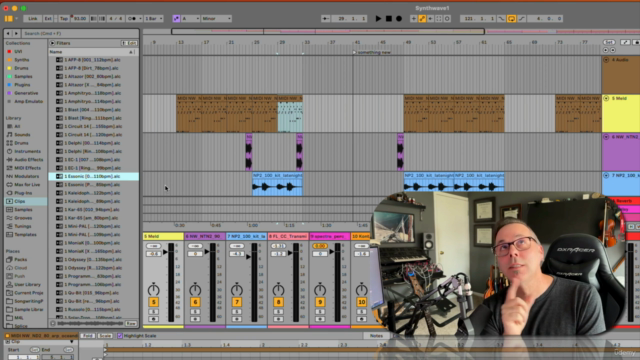The height and width of the screenshot is (360, 640).
Task: Open the Plug-Ins library category
Action: click(x=23, y=193)
